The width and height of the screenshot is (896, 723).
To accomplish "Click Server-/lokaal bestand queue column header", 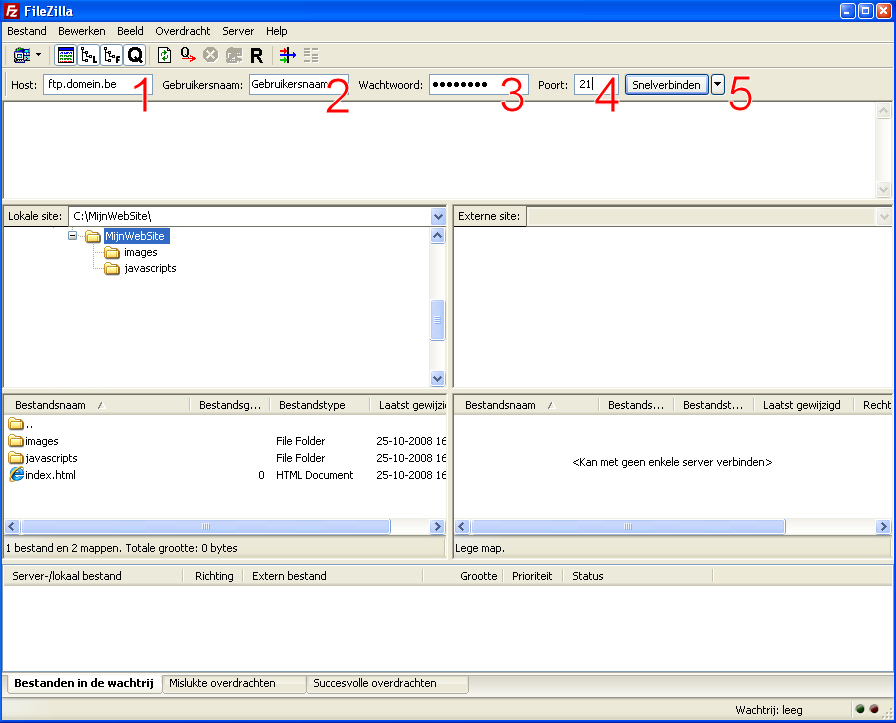I will pyautogui.click(x=93, y=576).
